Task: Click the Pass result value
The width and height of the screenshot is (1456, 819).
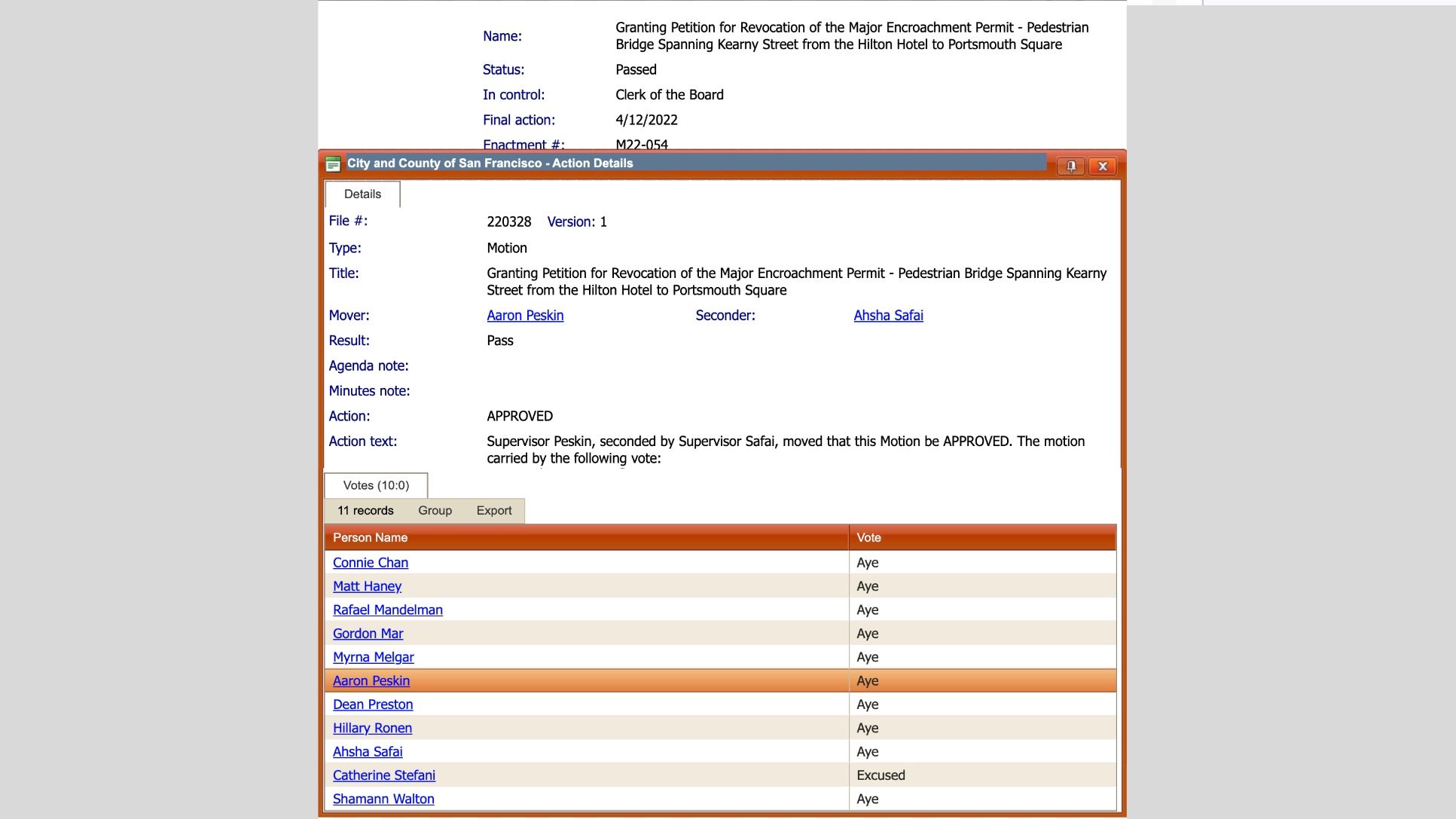Action: pos(500,341)
